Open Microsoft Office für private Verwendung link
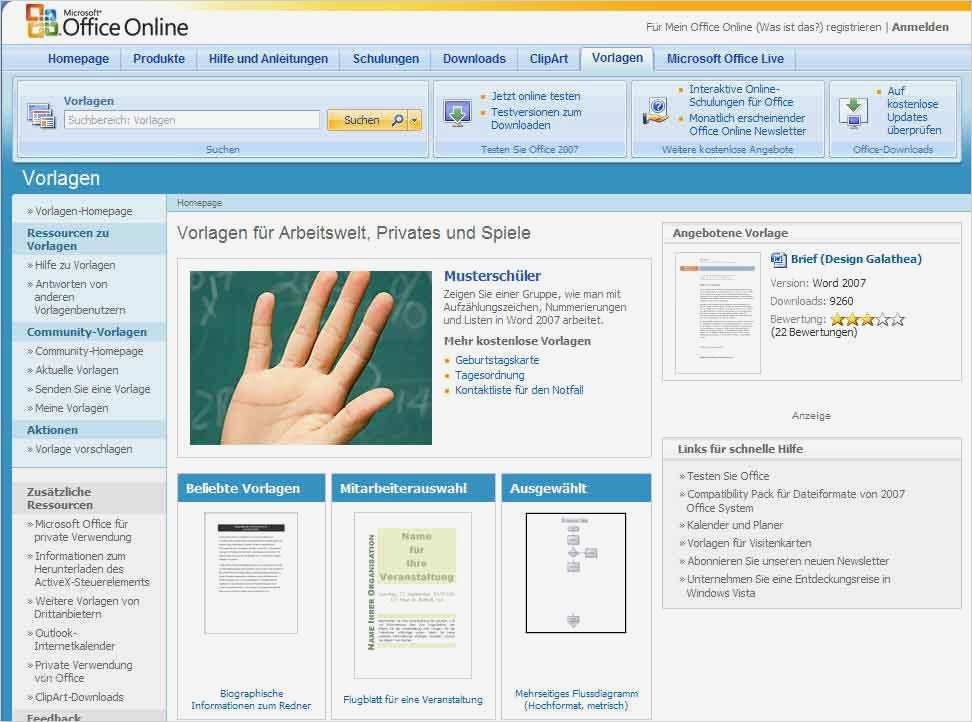 [82, 530]
